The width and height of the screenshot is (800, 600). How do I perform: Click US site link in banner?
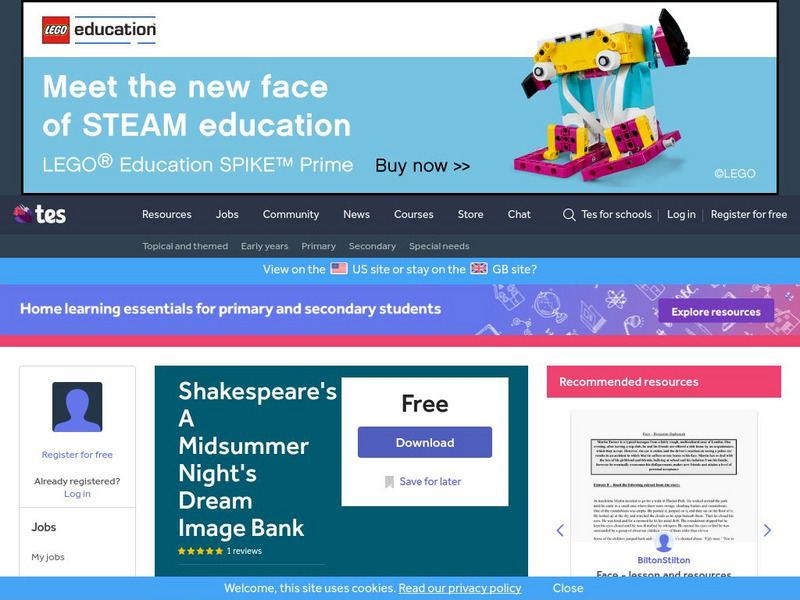point(370,269)
